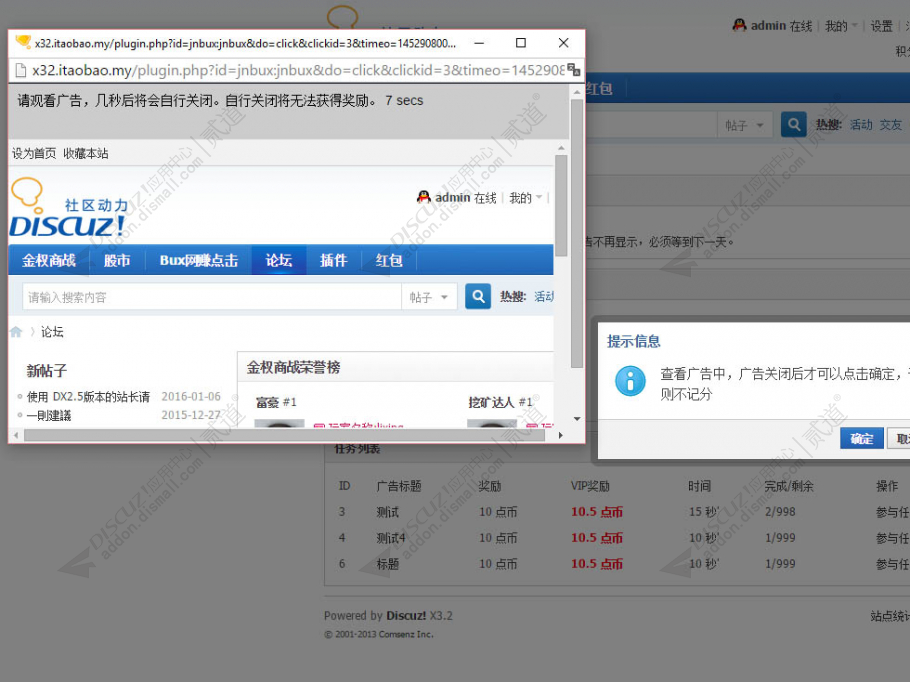
Task: Click 收藏本站 link in popup
Action: [x=86, y=153]
